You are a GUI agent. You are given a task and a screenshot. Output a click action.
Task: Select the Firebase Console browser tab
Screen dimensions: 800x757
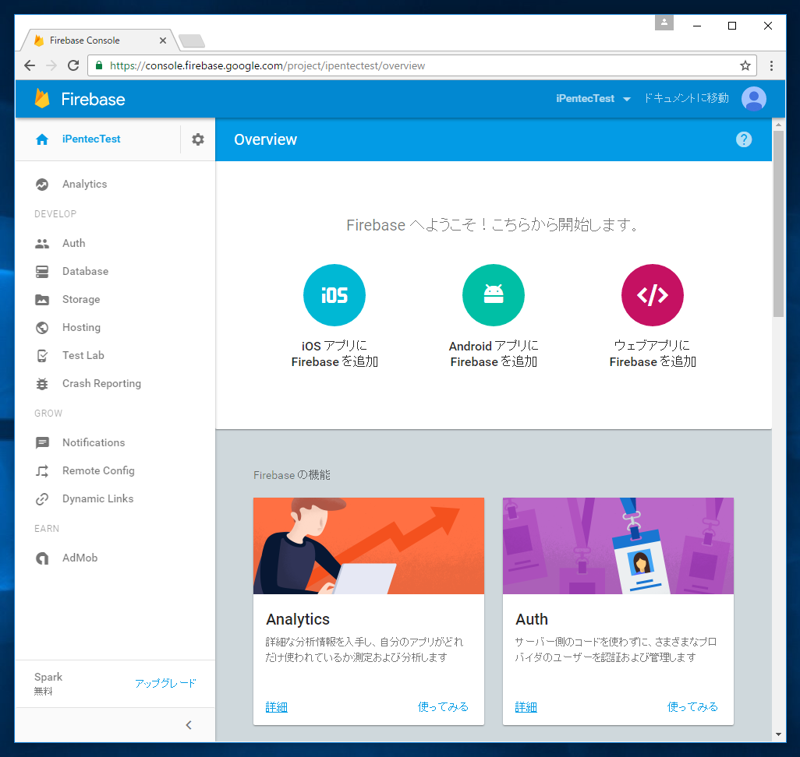click(x=99, y=40)
